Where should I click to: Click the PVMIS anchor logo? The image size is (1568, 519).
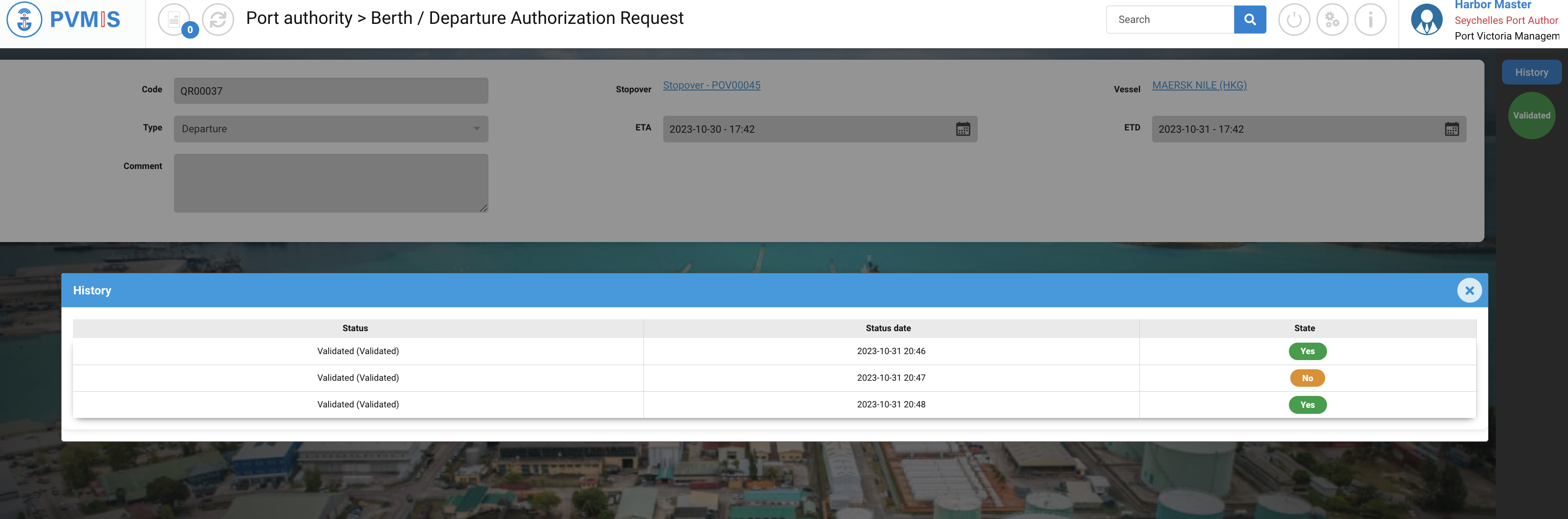[24, 19]
